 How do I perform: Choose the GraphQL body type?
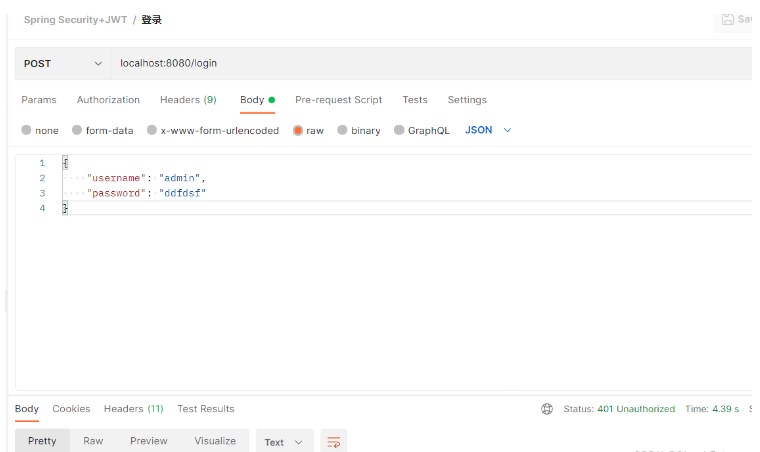(399, 130)
